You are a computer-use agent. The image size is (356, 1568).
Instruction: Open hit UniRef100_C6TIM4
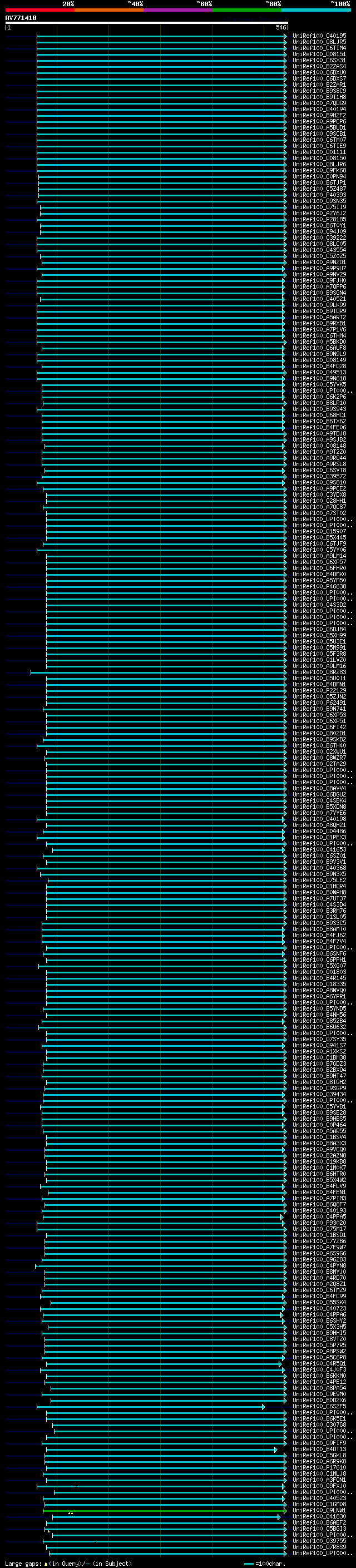(319, 48)
